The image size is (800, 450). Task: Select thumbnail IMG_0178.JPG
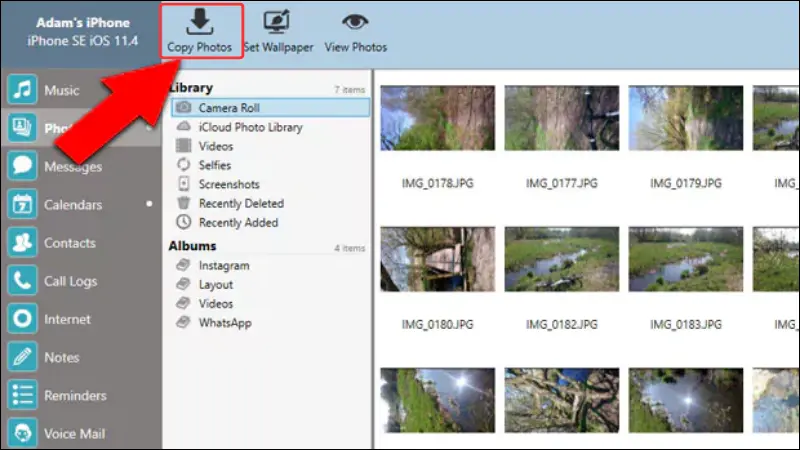438,118
